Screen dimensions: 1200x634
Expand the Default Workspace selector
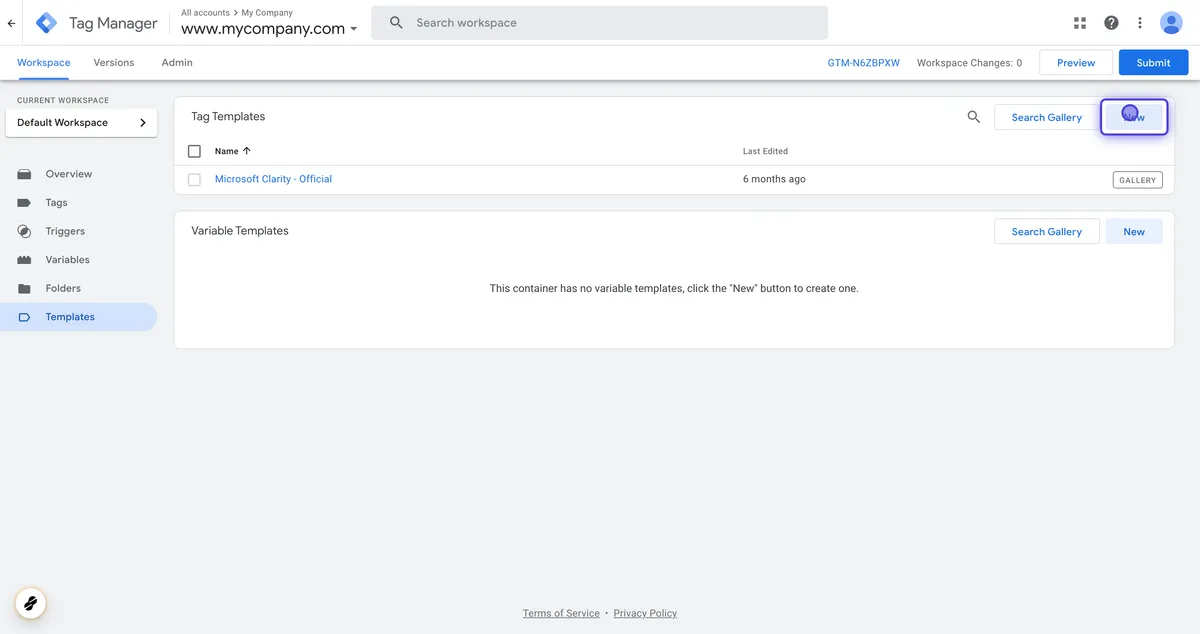[x=81, y=123]
